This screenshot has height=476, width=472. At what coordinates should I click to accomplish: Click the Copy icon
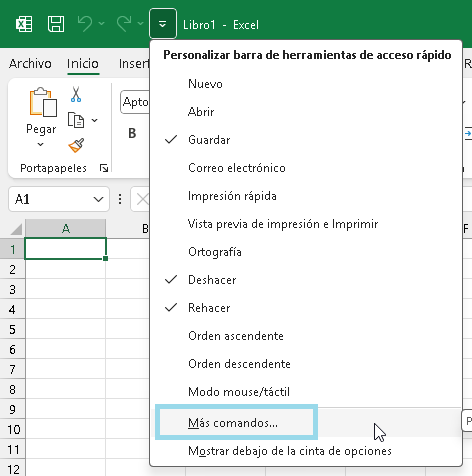pyautogui.click(x=76, y=120)
